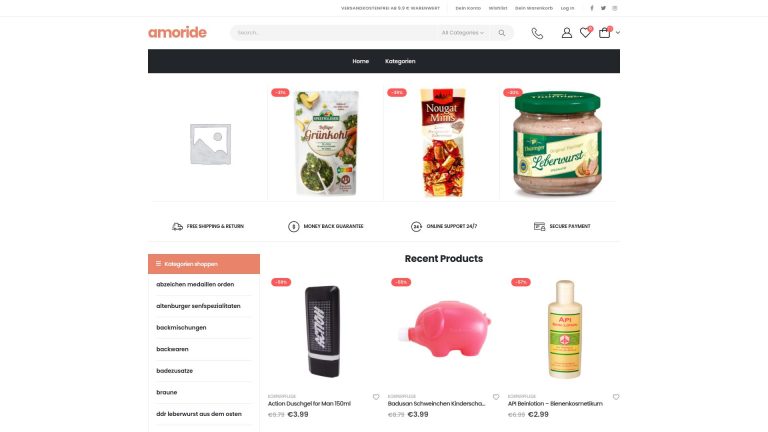Expand the cart dropdown arrow
The height and width of the screenshot is (432, 768).
point(618,33)
